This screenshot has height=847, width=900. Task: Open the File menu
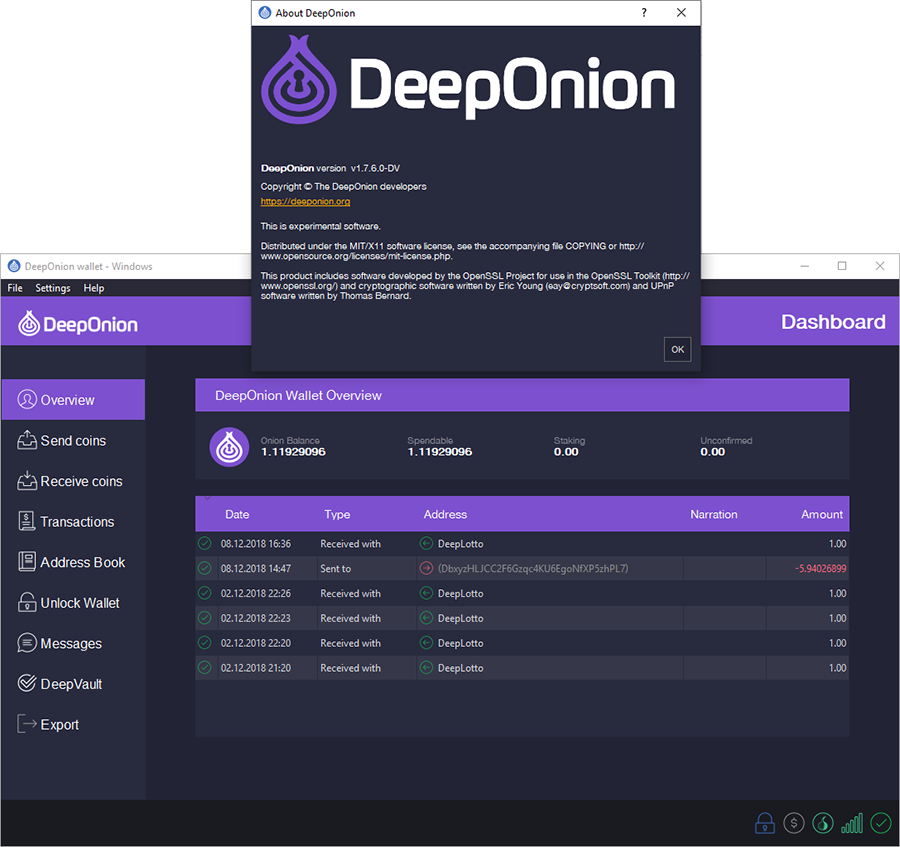pyautogui.click(x=15, y=288)
